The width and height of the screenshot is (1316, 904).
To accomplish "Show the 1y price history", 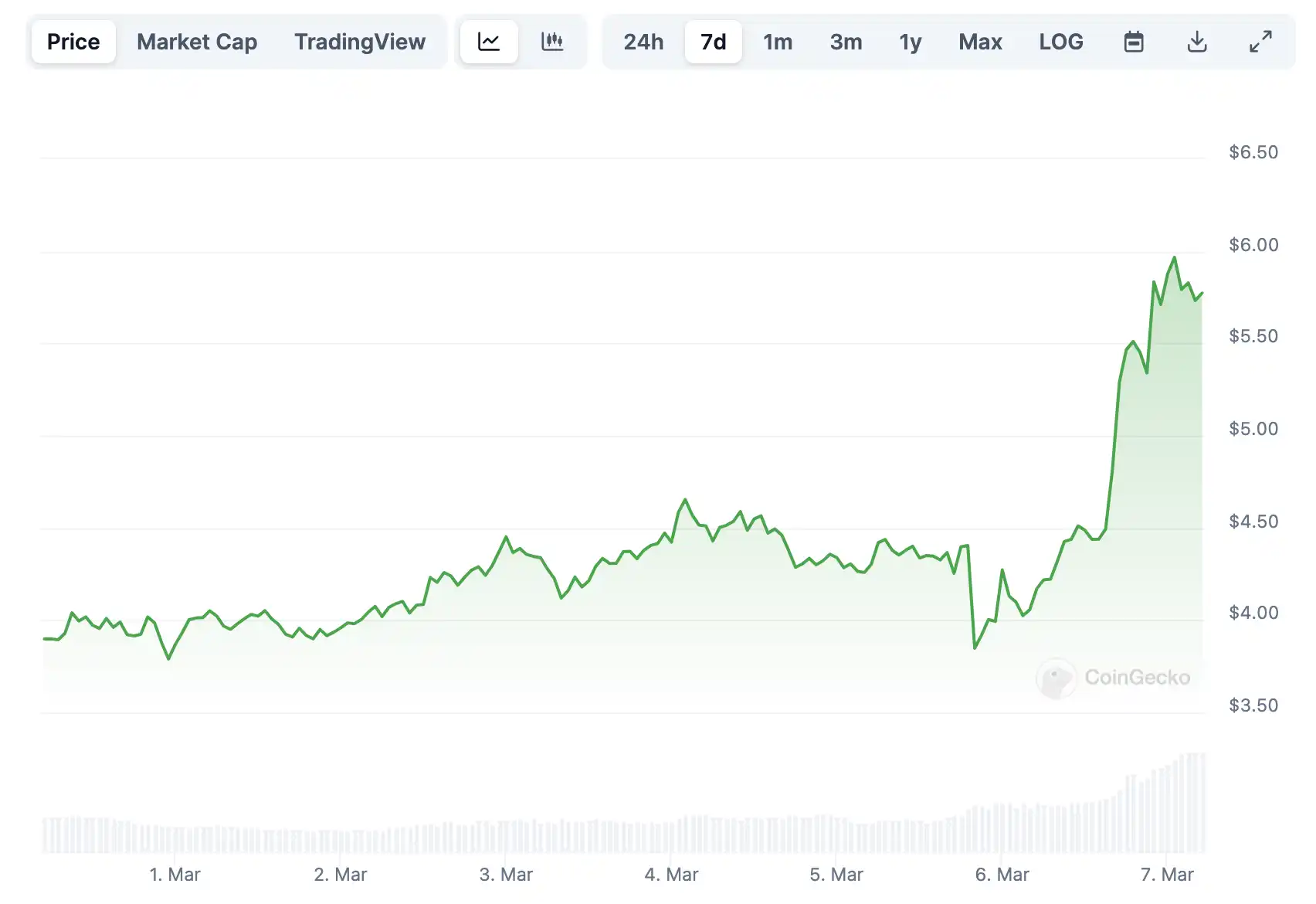I will pos(911,42).
